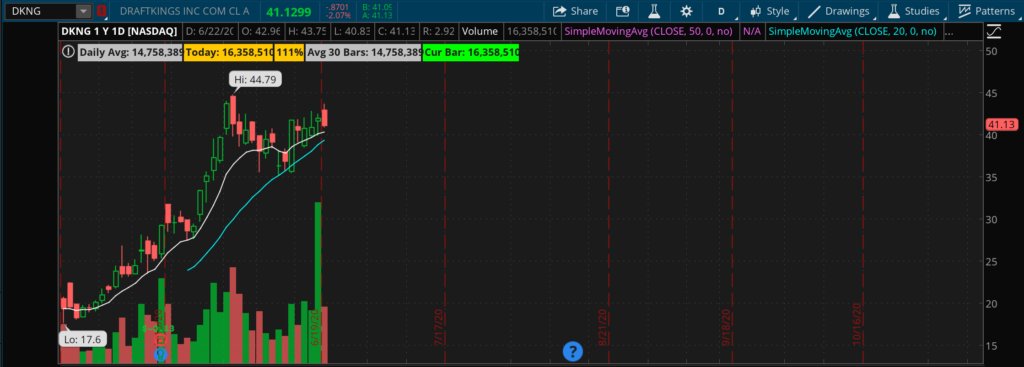The image size is (1024, 367).
Task: Click the 10/16/20 expiration date marker
Action: pos(857,323)
